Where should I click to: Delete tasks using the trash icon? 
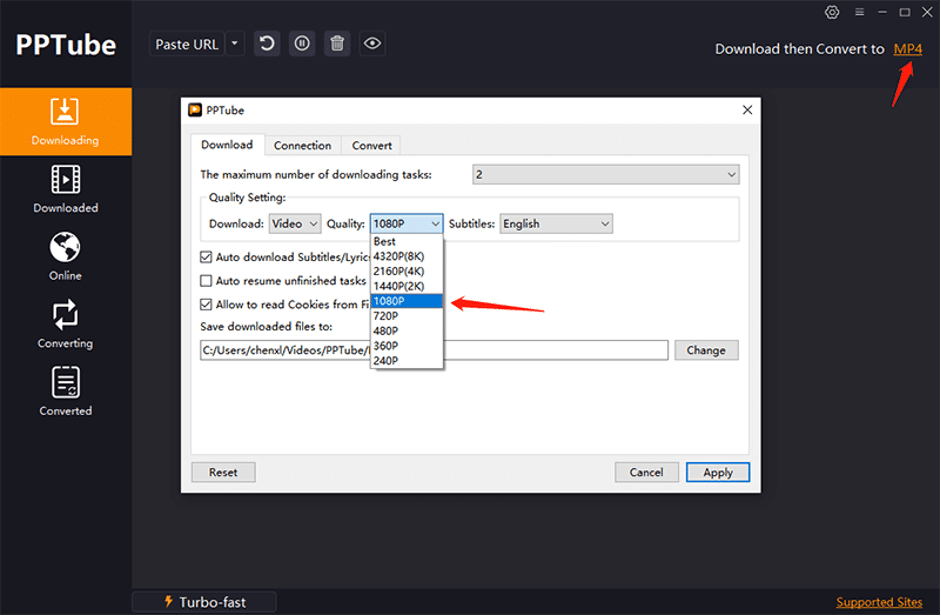(x=337, y=43)
